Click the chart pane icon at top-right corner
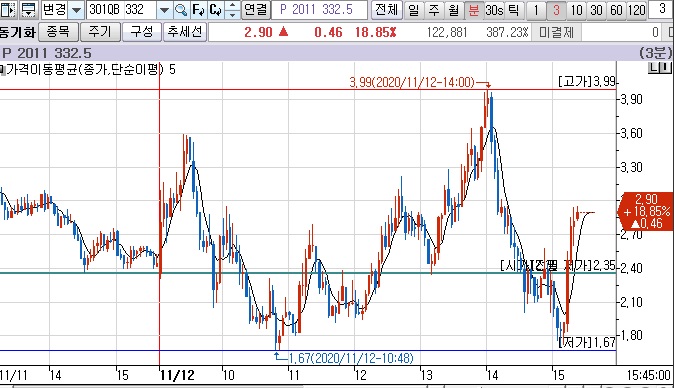The image size is (674, 388). pyautogui.click(x=659, y=67)
